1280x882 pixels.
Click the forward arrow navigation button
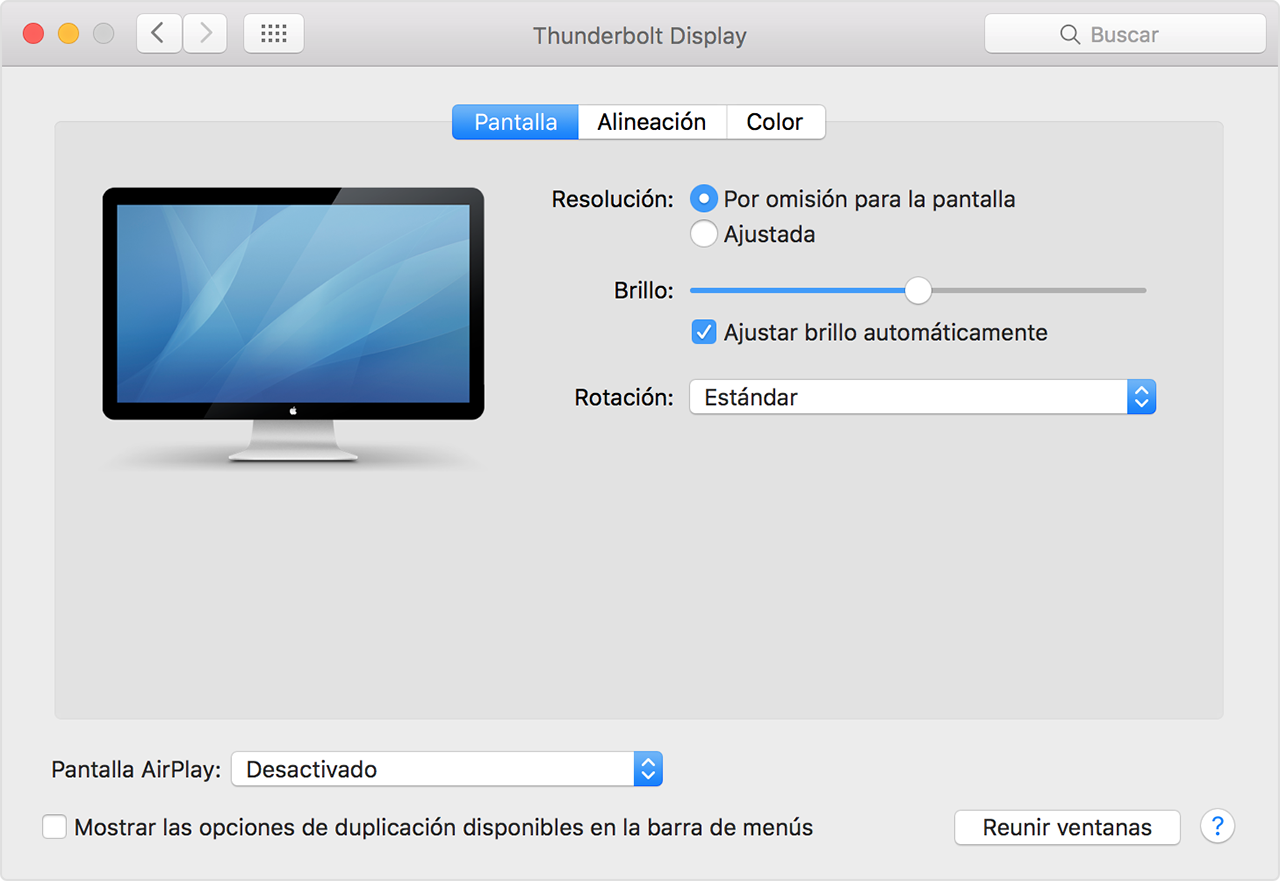tap(206, 34)
